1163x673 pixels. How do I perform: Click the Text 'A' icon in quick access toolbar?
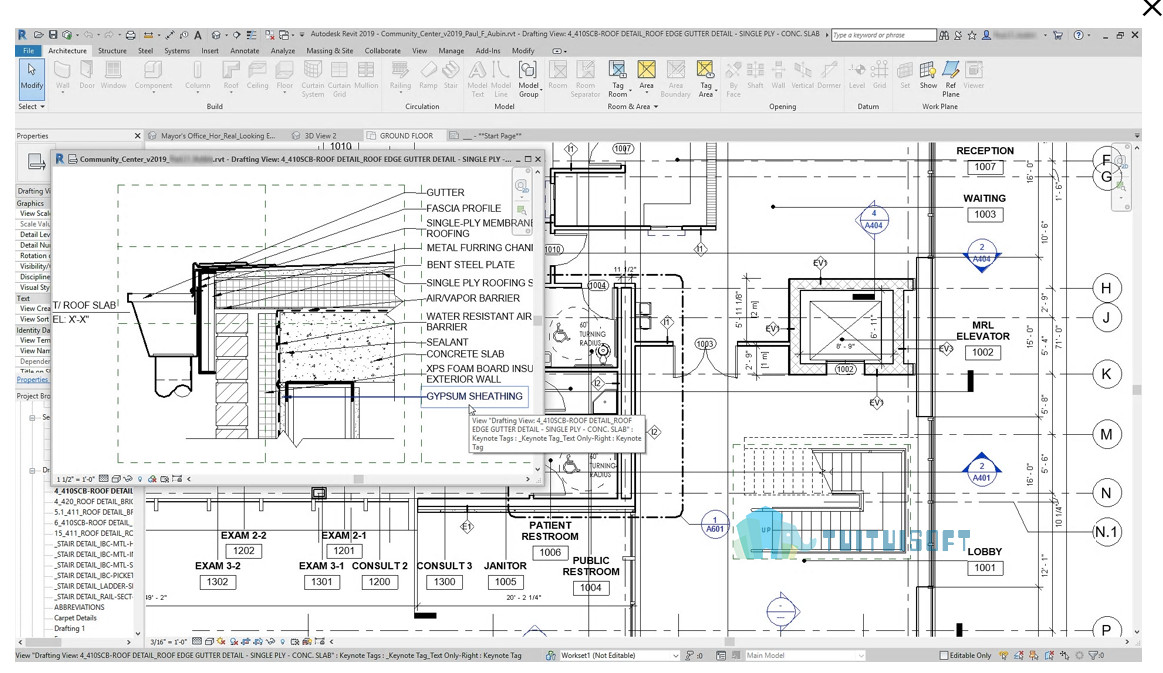(198, 34)
